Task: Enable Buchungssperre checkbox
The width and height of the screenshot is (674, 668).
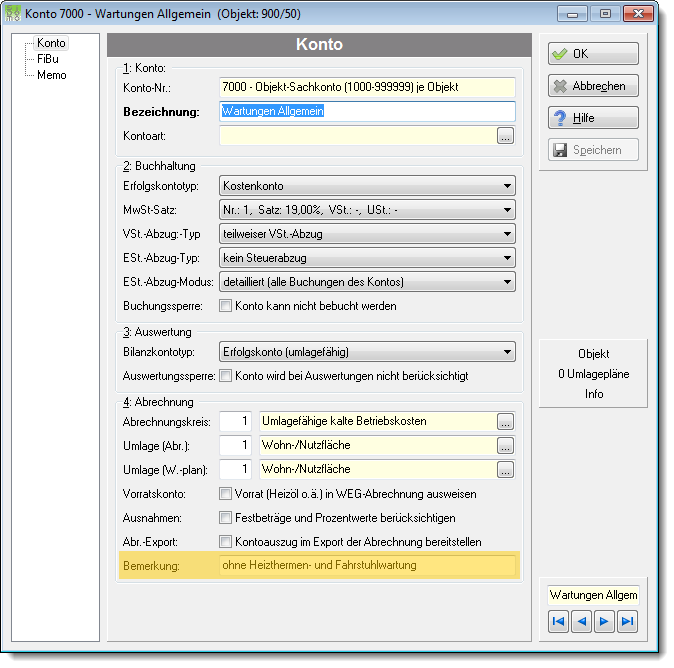Action: click(225, 306)
